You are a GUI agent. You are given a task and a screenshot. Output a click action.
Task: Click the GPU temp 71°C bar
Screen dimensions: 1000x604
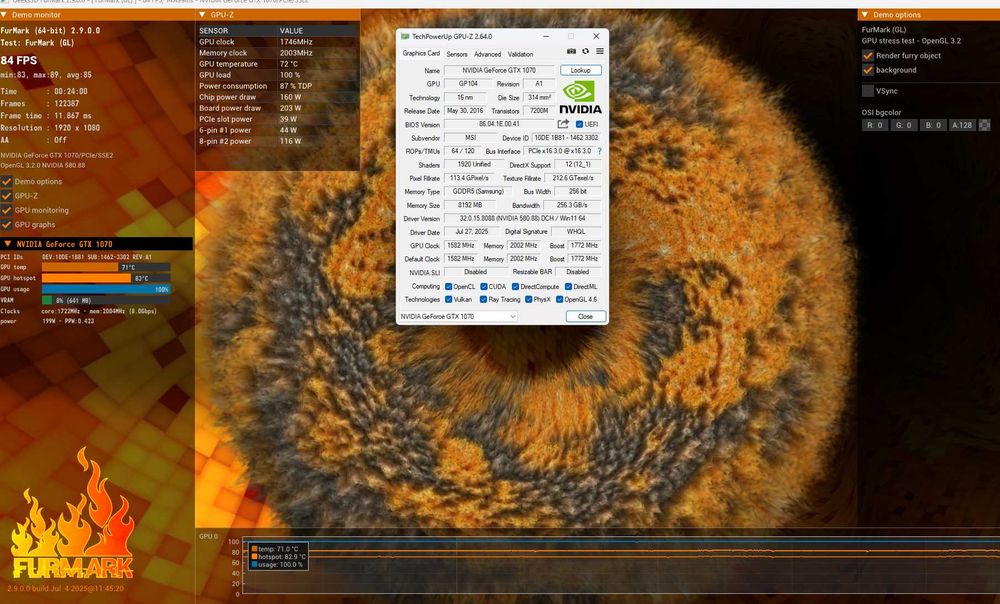(106, 267)
